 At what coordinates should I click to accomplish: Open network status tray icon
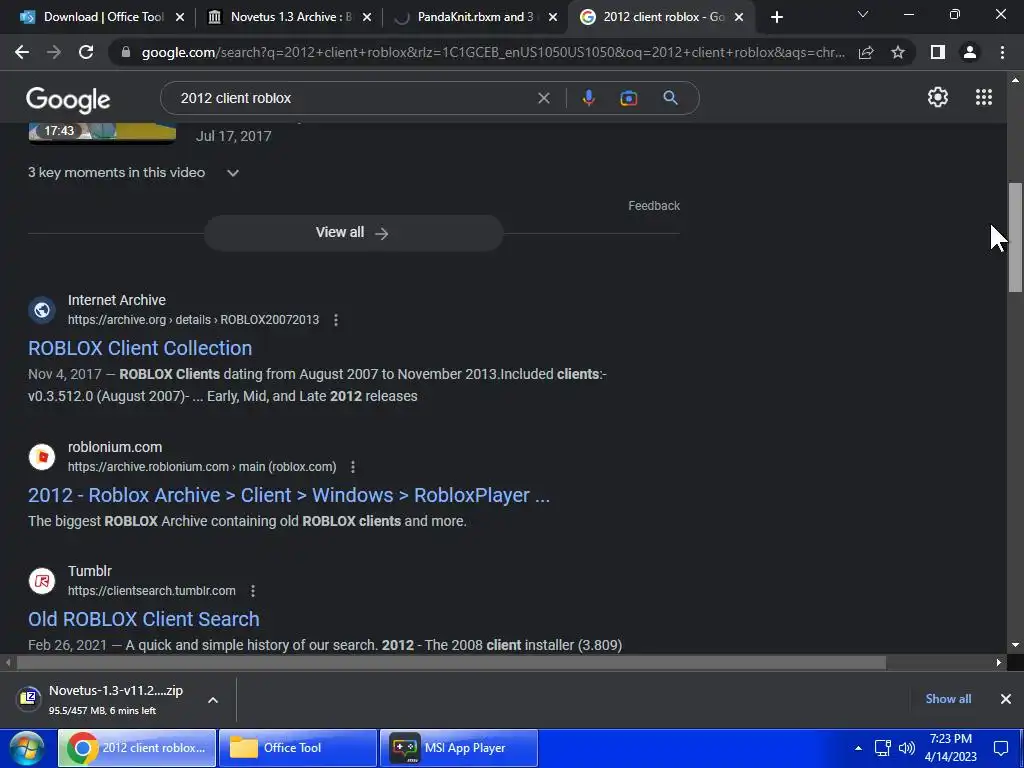point(883,748)
